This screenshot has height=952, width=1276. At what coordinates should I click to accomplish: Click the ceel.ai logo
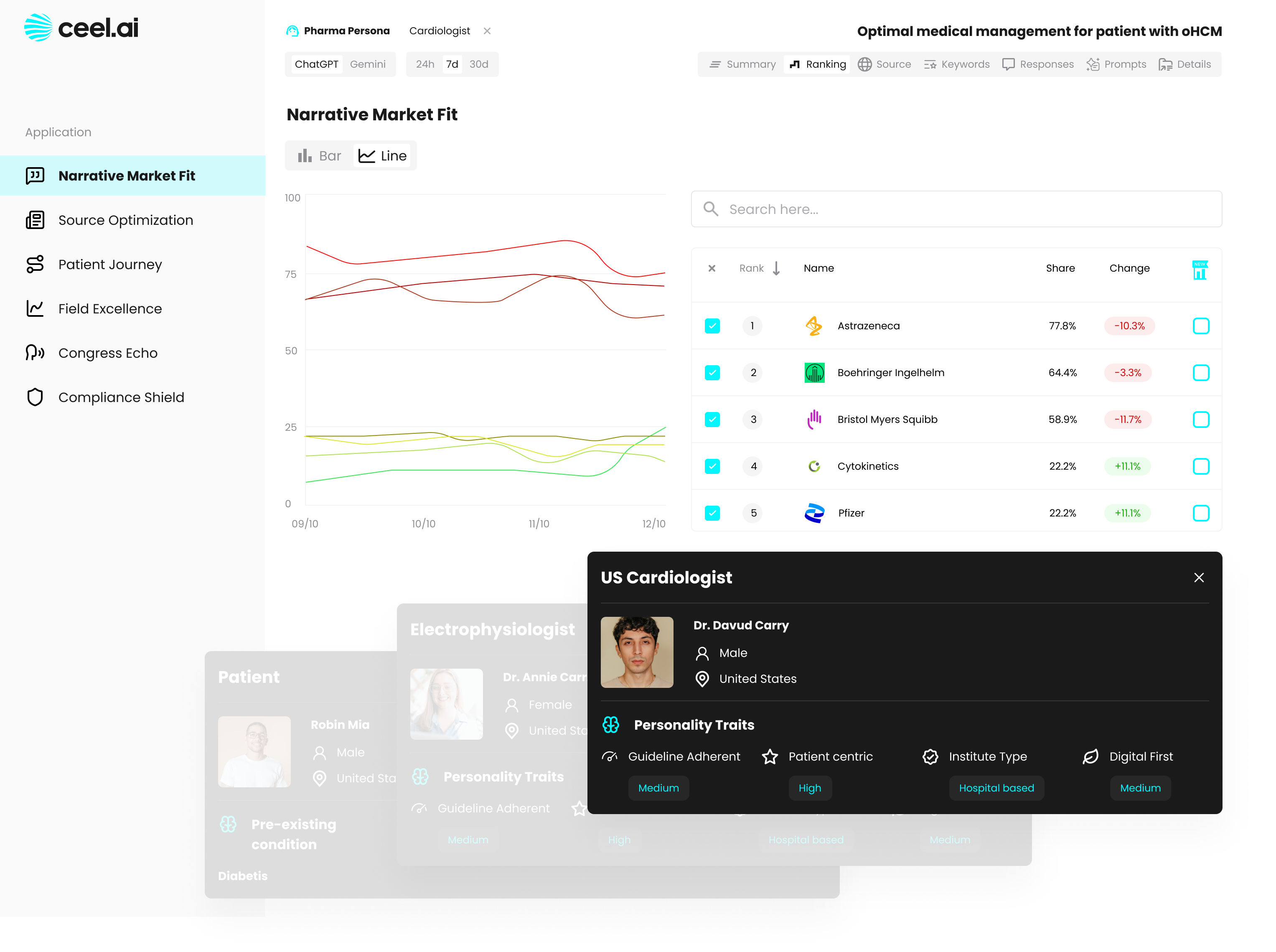tap(81, 28)
